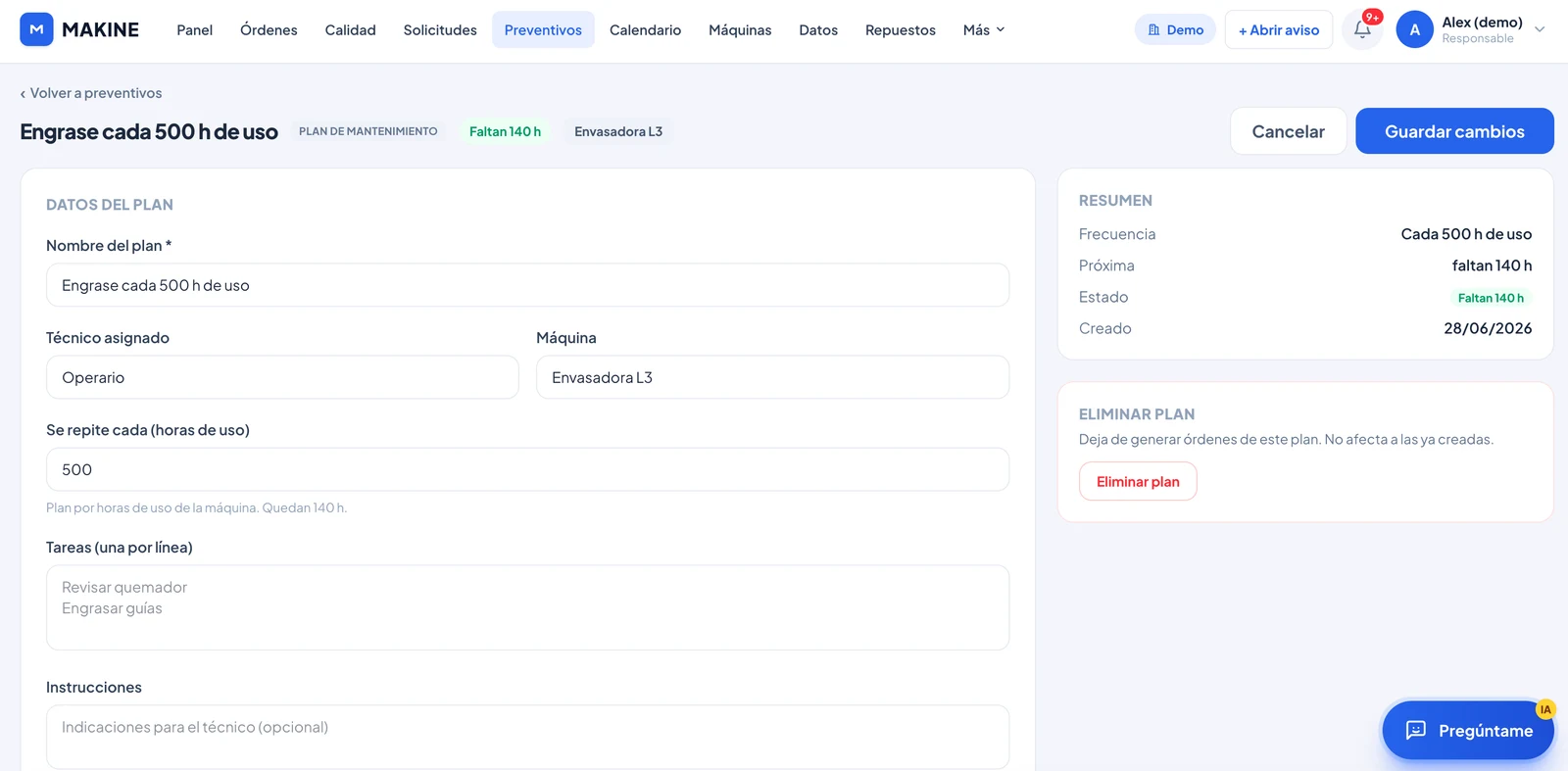The width and height of the screenshot is (1568, 771).
Task: Click the Próxima value faltan 140 h
Action: pyautogui.click(x=1492, y=265)
